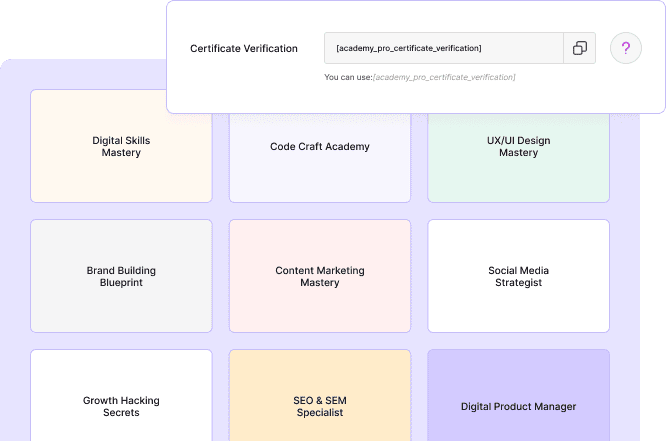The width and height of the screenshot is (672, 441).
Task: Select the Digital Product Manager card
Action: tap(518, 396)
